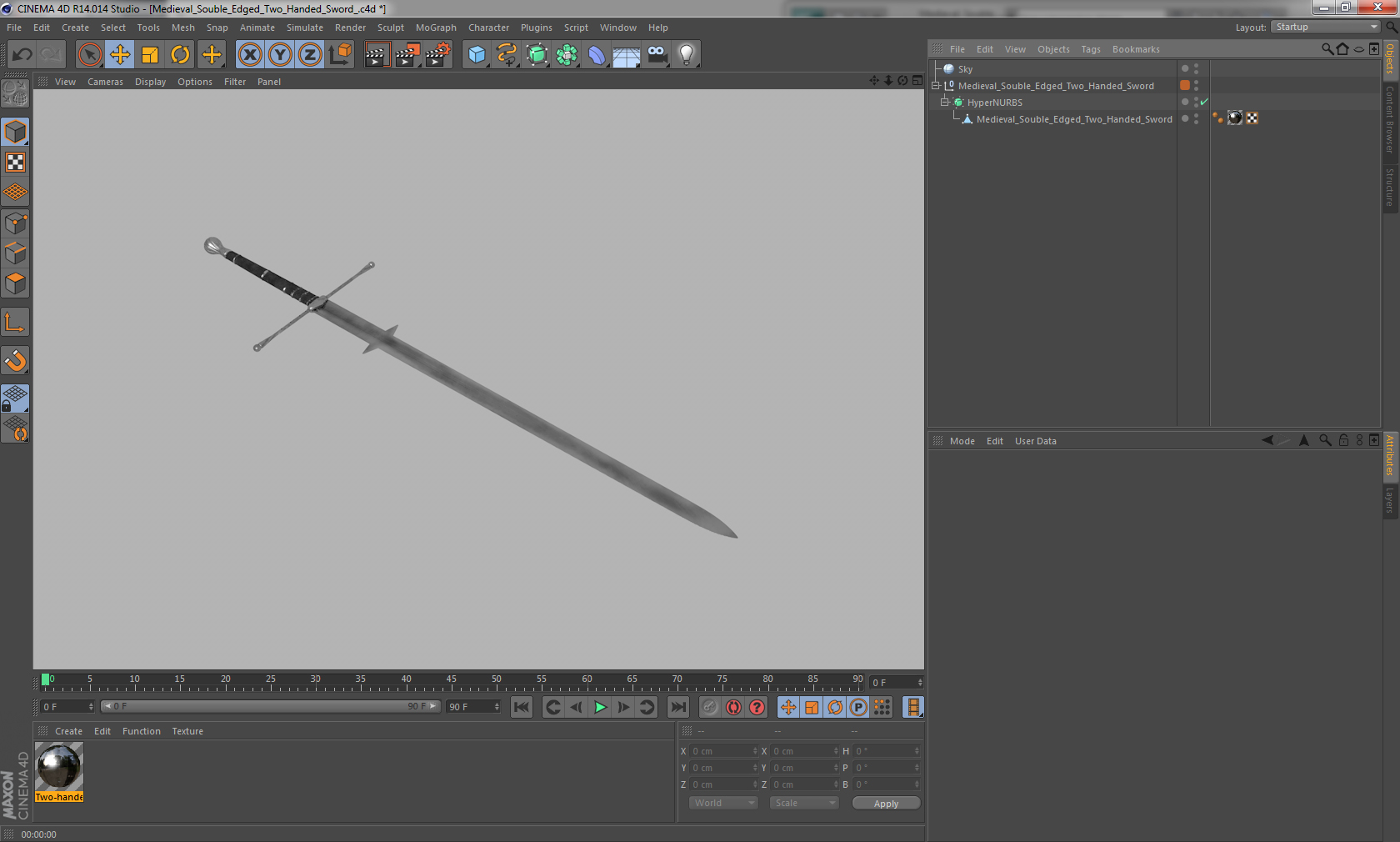The width and height of the screenshot is (1400, 842).
Task: Switch to Edges mode
Action: point(15,253)
